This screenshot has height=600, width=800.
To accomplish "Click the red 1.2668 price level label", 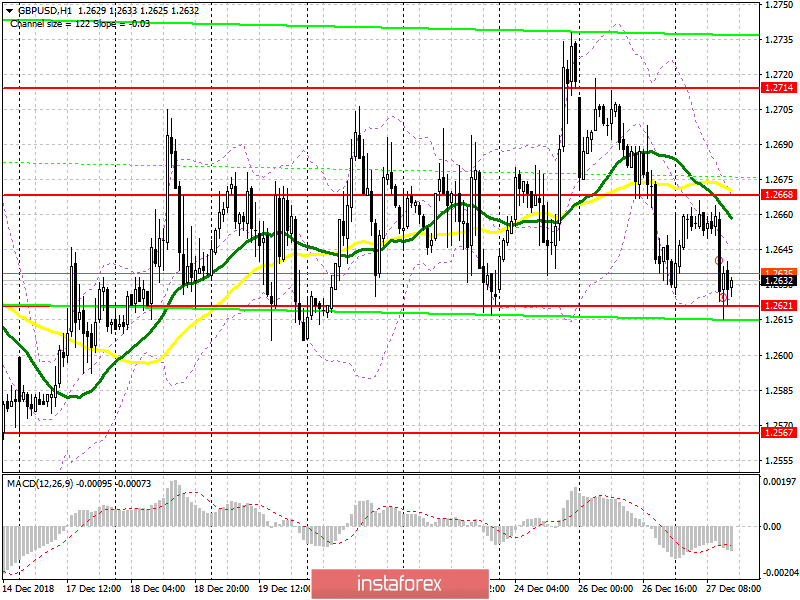I will click(x=779, y=194).
